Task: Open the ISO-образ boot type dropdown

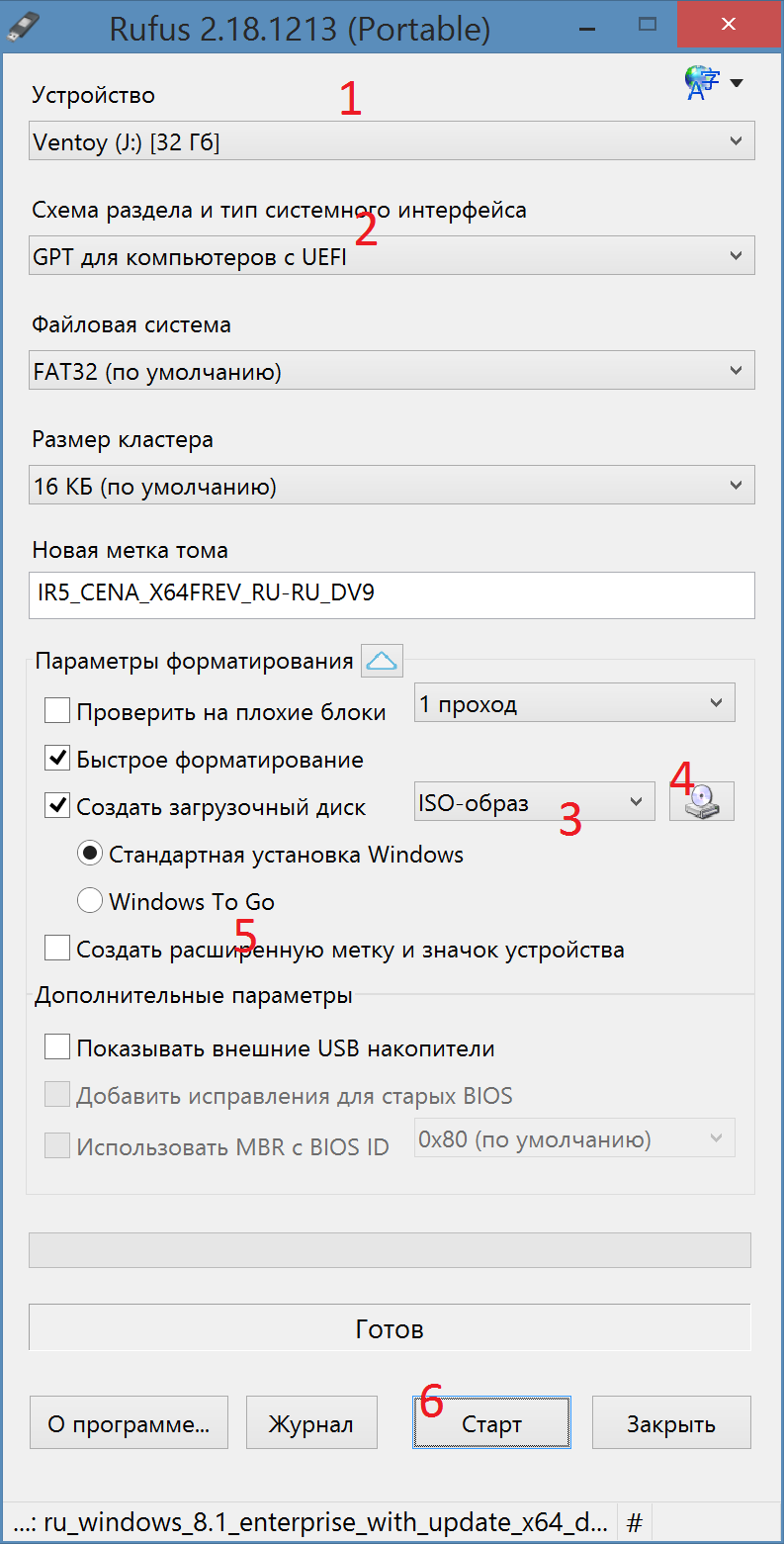Action: pos(534,802)
